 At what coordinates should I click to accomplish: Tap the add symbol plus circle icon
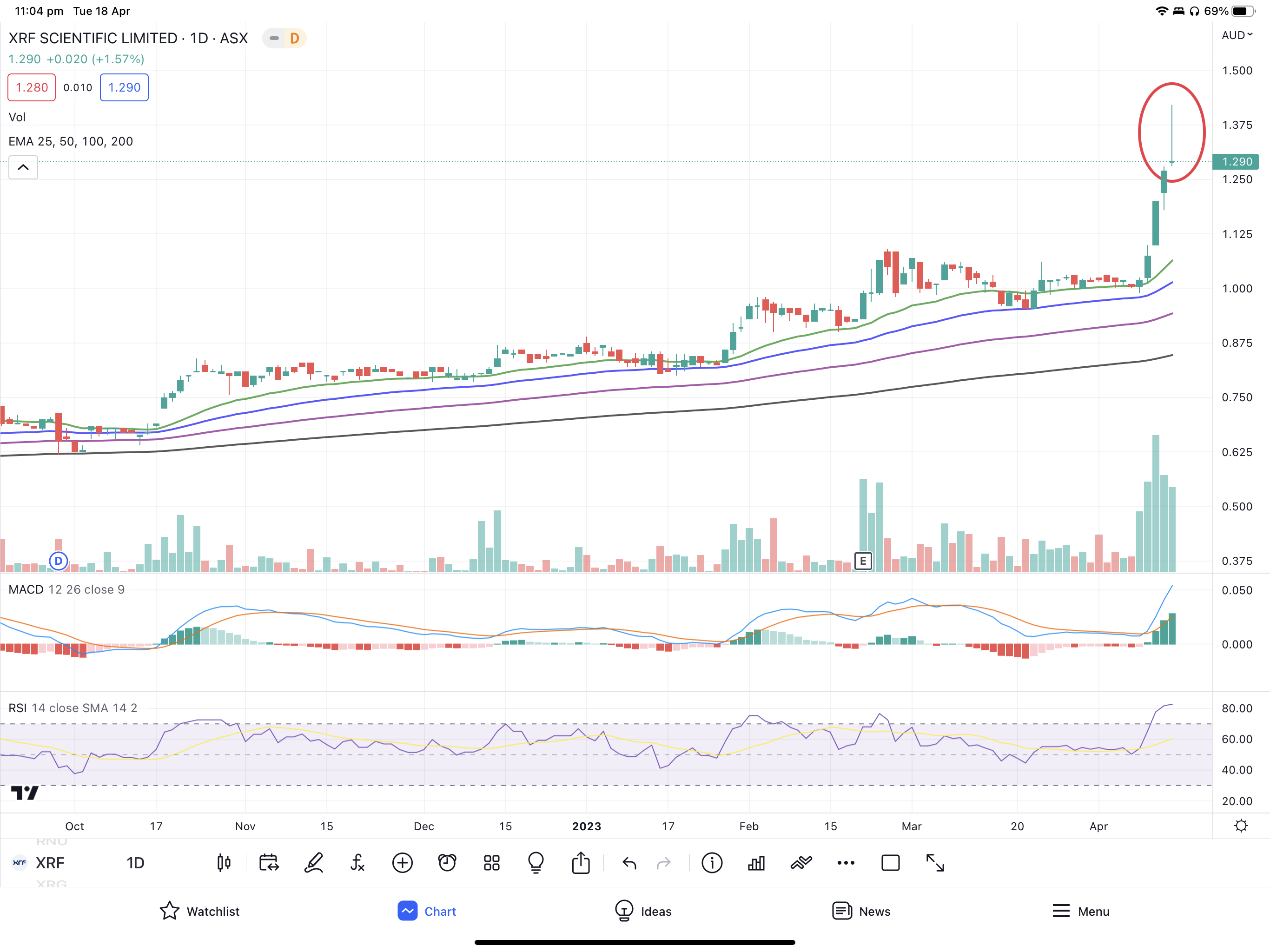(x=403, y=862)
